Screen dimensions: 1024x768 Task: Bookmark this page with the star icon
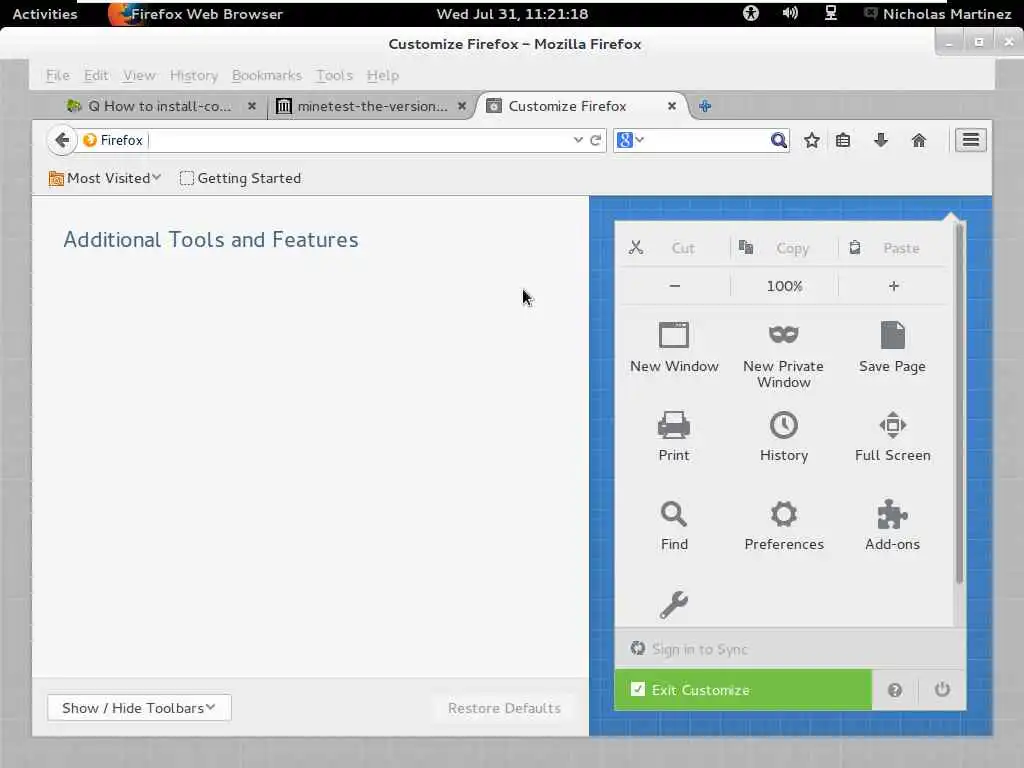(x=812, y=140)
